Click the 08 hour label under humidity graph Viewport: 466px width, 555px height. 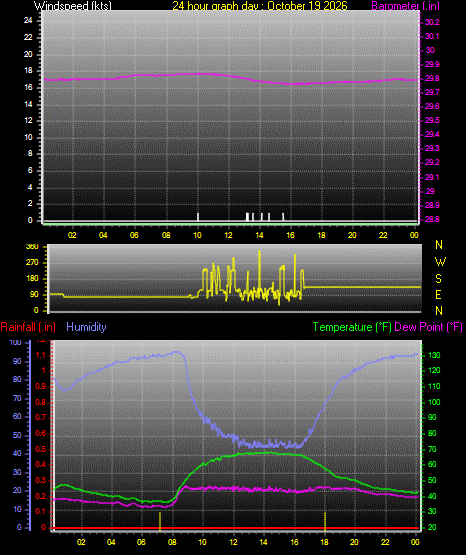(x=172, y=542)
